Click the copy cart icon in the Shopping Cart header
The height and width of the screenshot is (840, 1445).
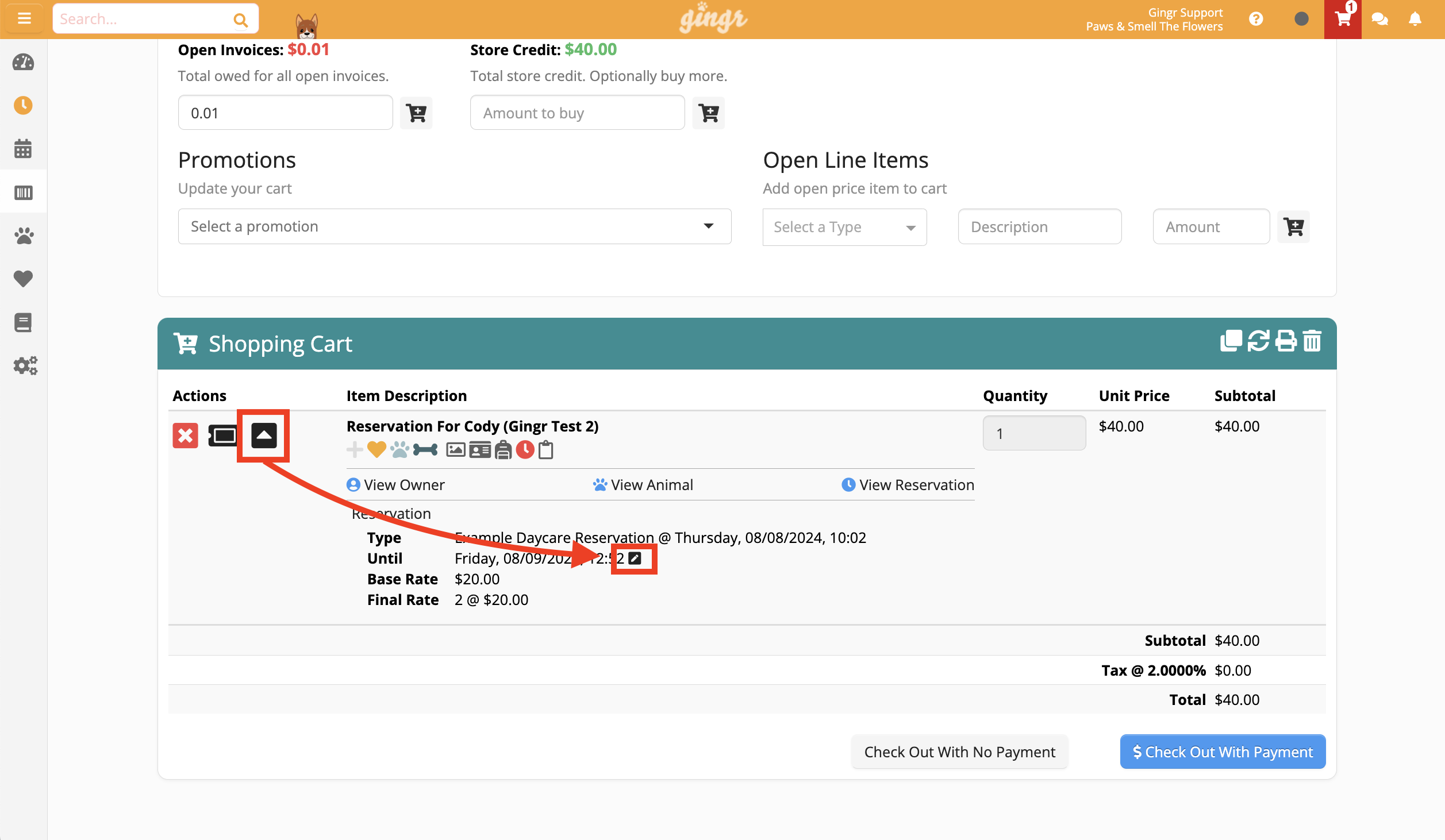pos(1231,341)
